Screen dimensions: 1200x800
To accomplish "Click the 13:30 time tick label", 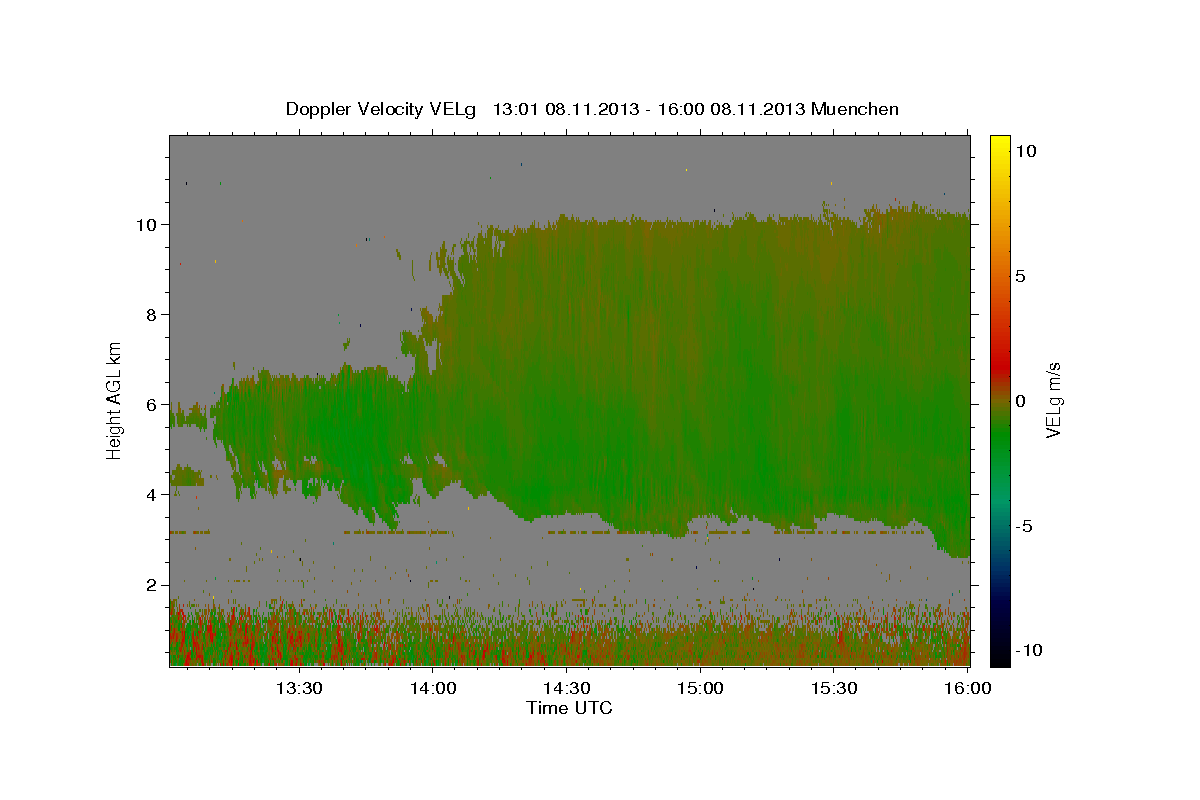I will (299, 688).
